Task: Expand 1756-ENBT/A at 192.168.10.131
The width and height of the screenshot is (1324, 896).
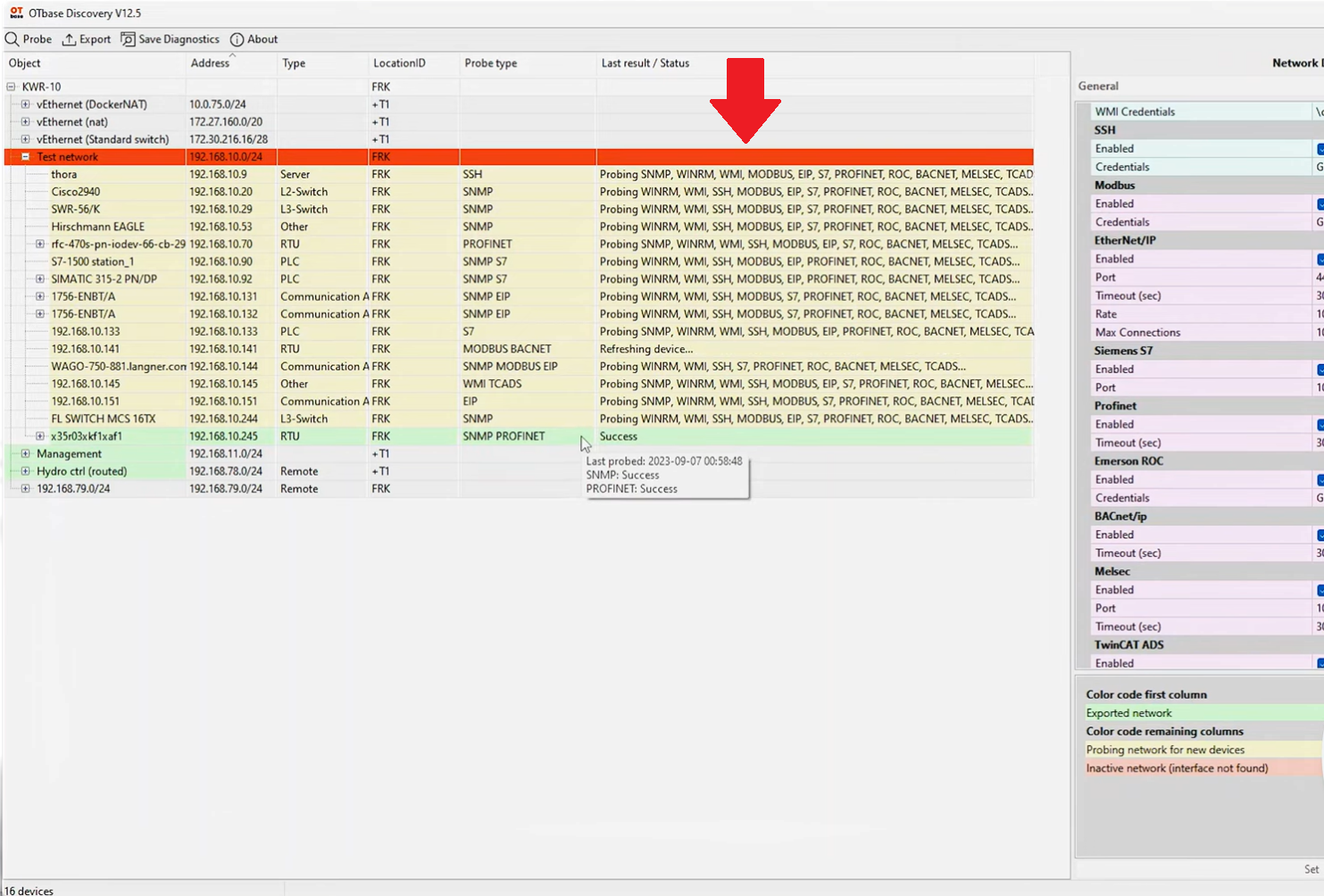Action: 40,296
